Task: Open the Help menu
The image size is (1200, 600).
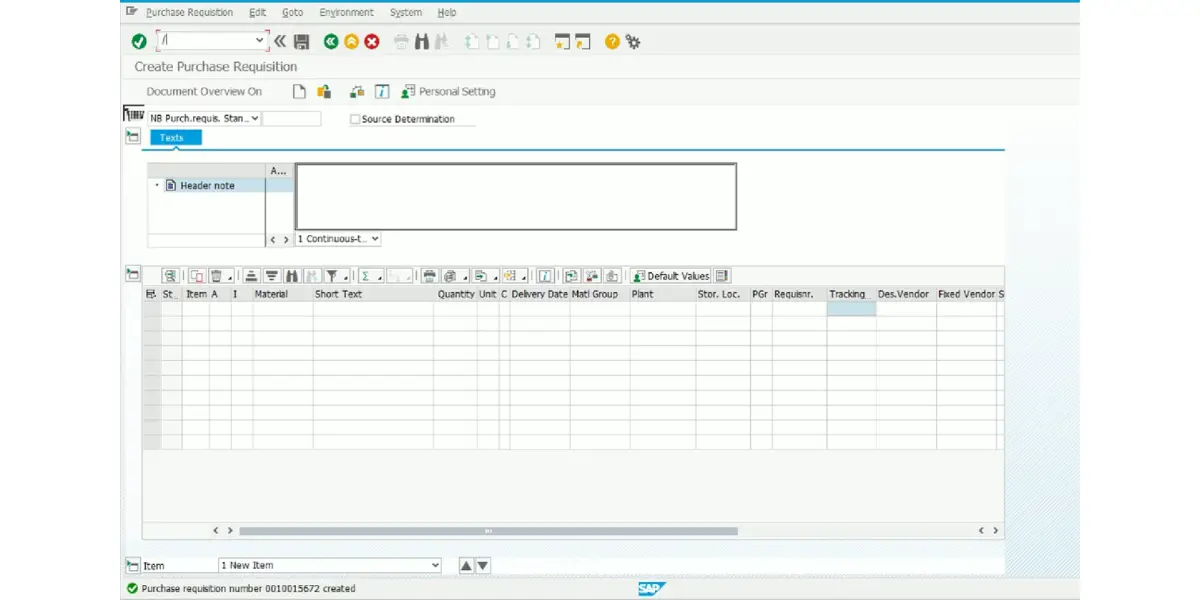Action: [x=447, y=12]
